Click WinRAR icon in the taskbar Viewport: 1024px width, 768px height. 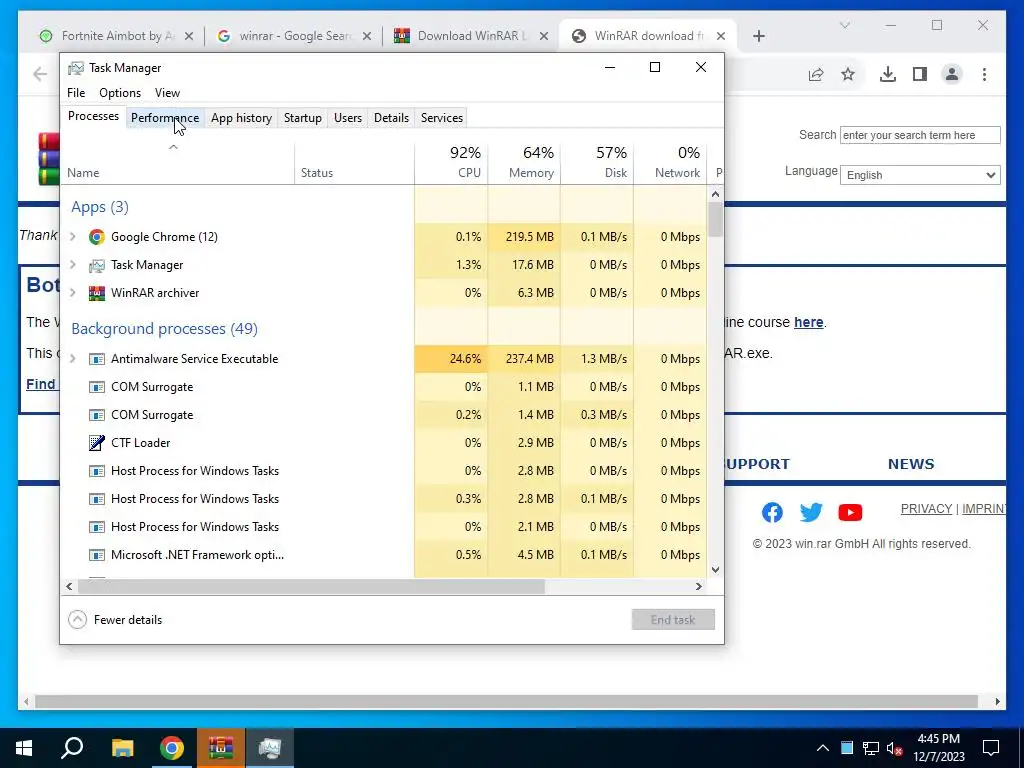tap(221, 748)
